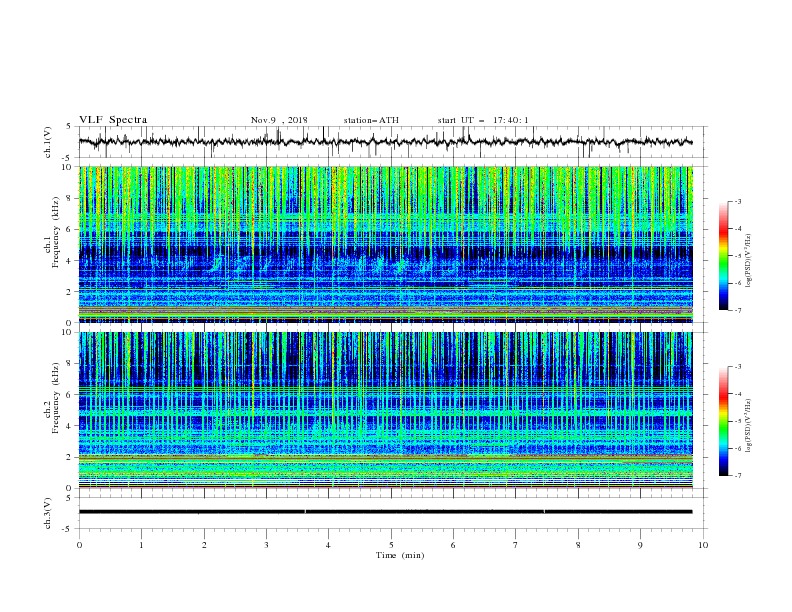Click the ch.2 colorbar "log(PSD)(V²/Hz)" label
The width and height of the screenshot is (792, 612).
click(x=749, y=425)
